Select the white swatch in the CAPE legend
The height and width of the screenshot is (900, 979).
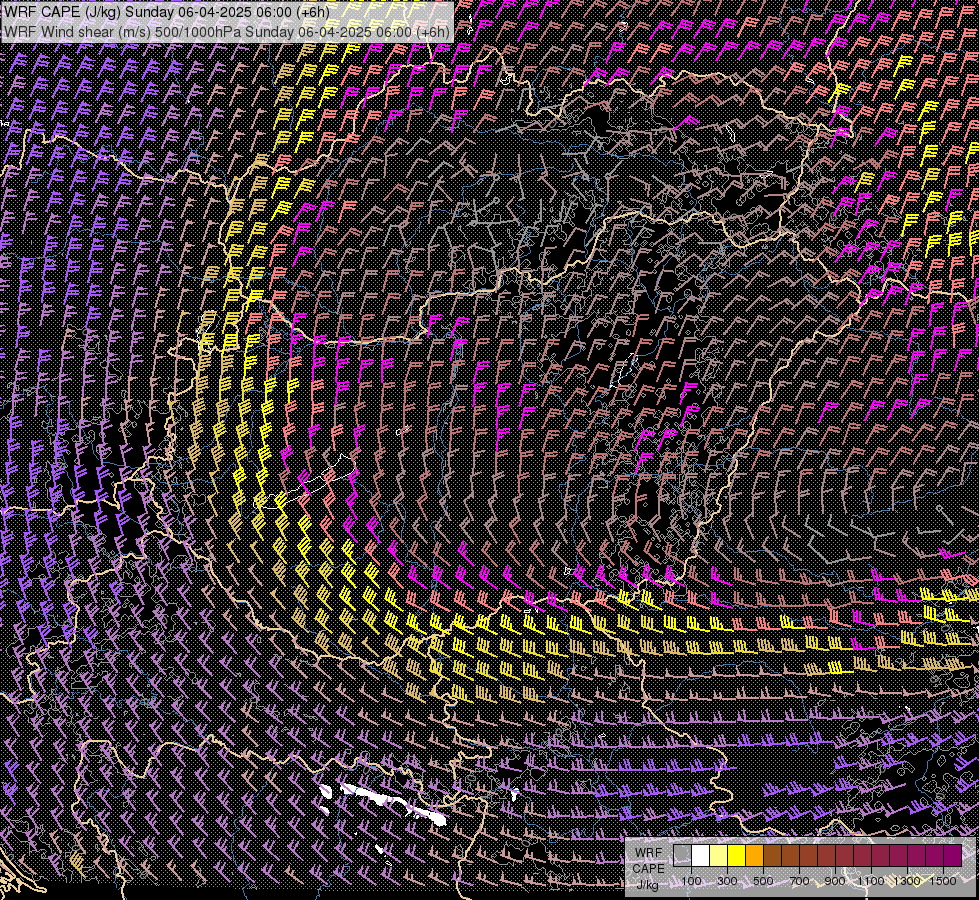701,855
